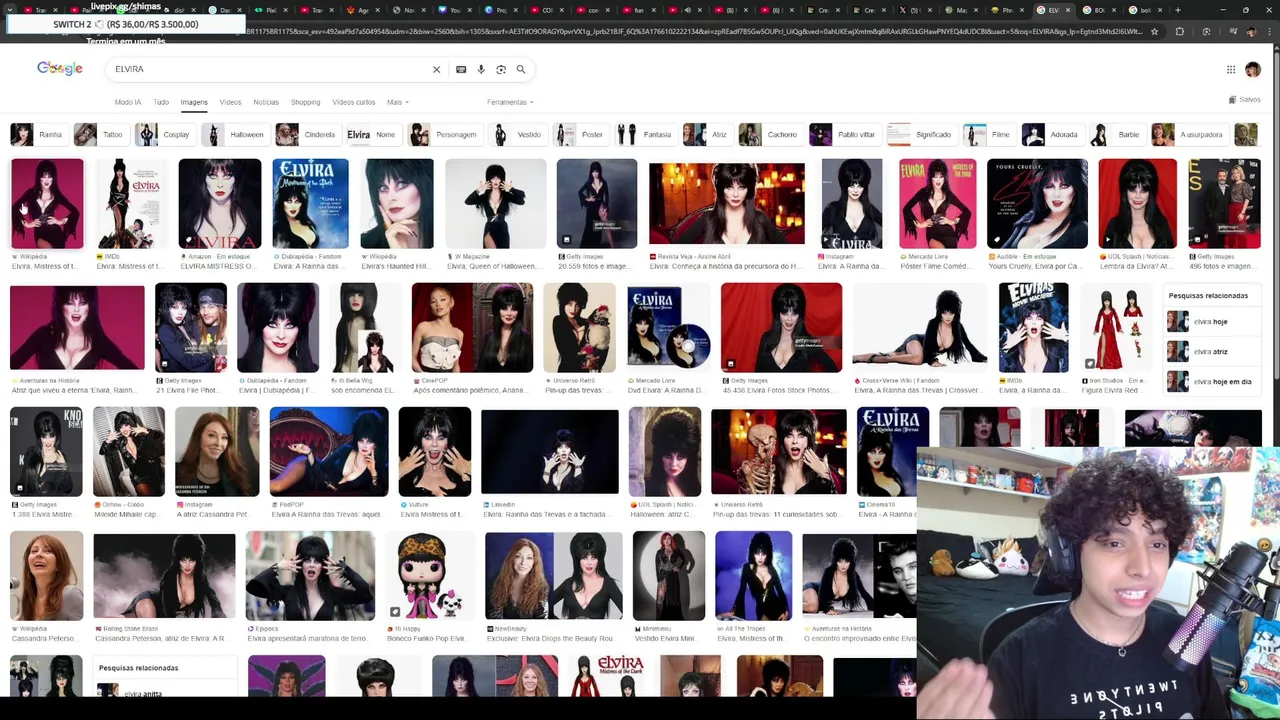
Task: Bookmark this page with the star icon
Action: click(1154, 32)
